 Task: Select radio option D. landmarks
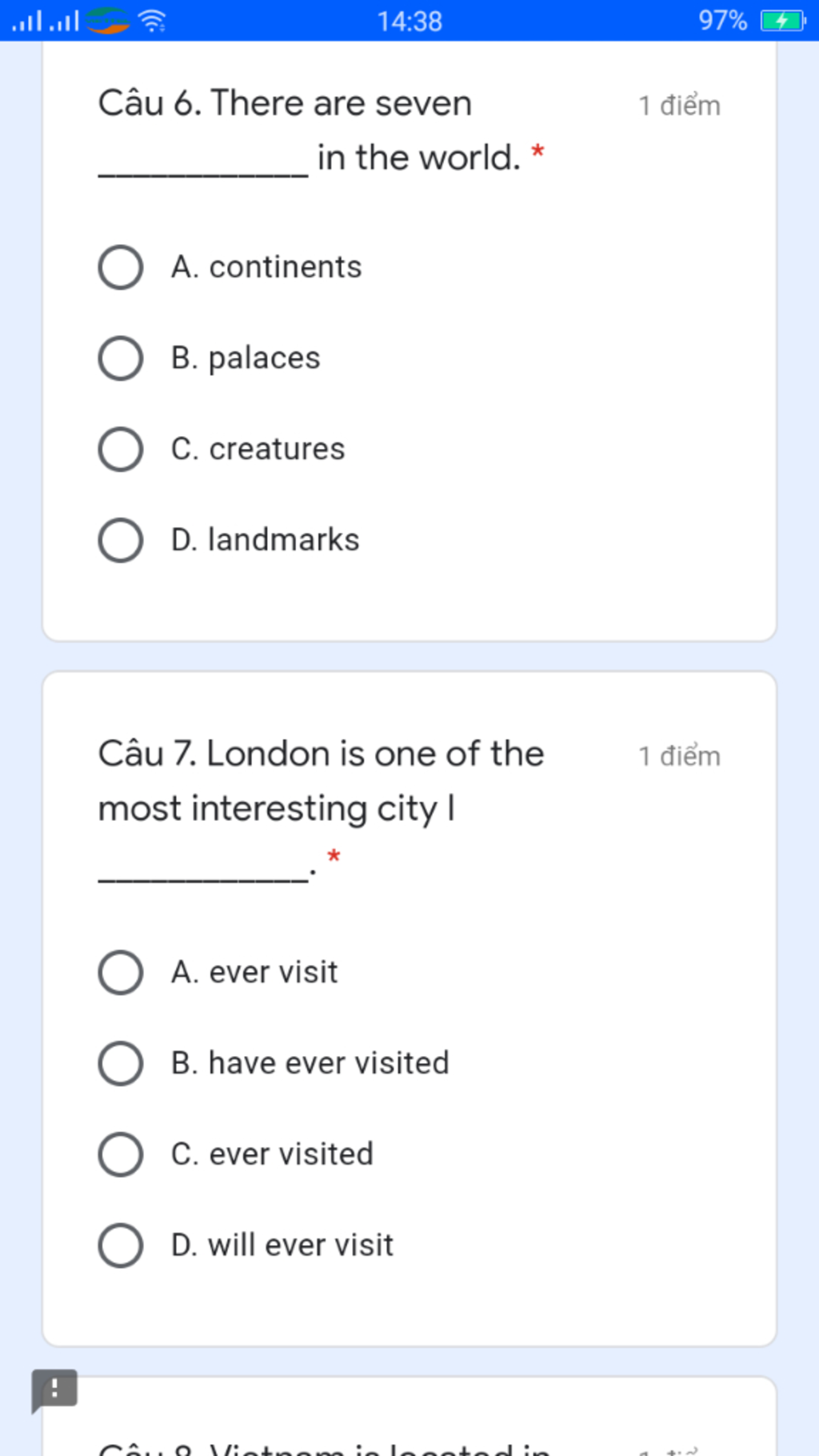click(121, 540)
